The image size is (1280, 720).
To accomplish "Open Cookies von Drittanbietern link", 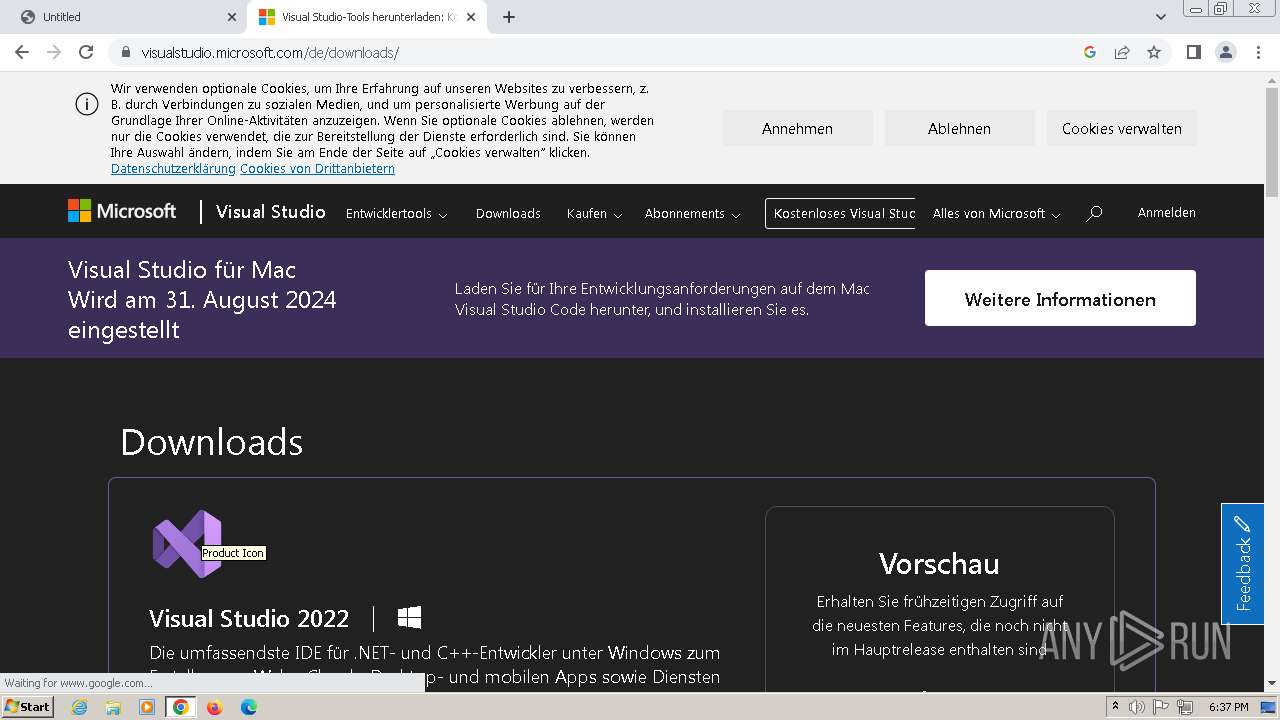I will [317, 169].
